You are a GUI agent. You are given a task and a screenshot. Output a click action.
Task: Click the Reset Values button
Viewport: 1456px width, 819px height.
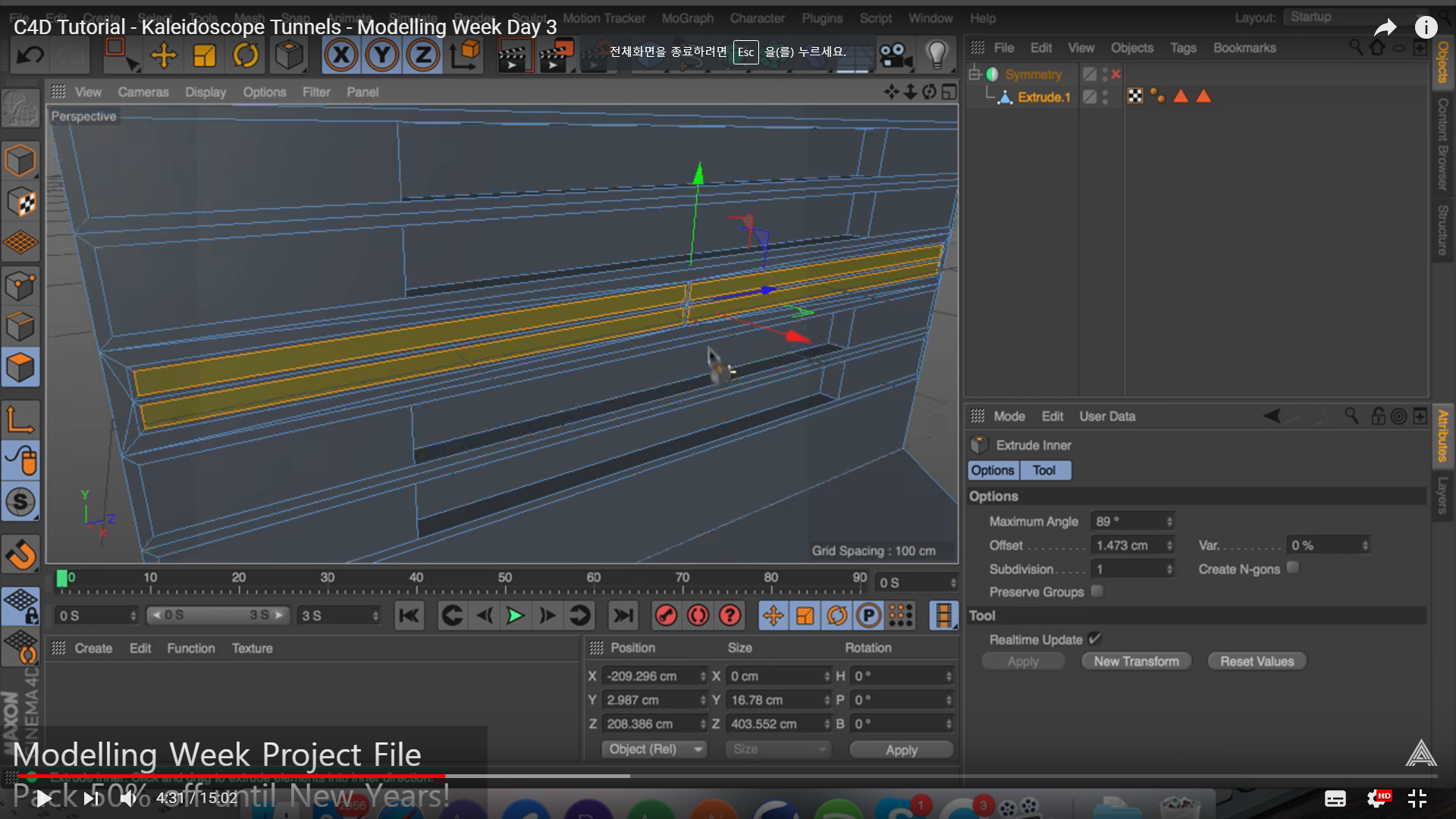[1257, 661]
